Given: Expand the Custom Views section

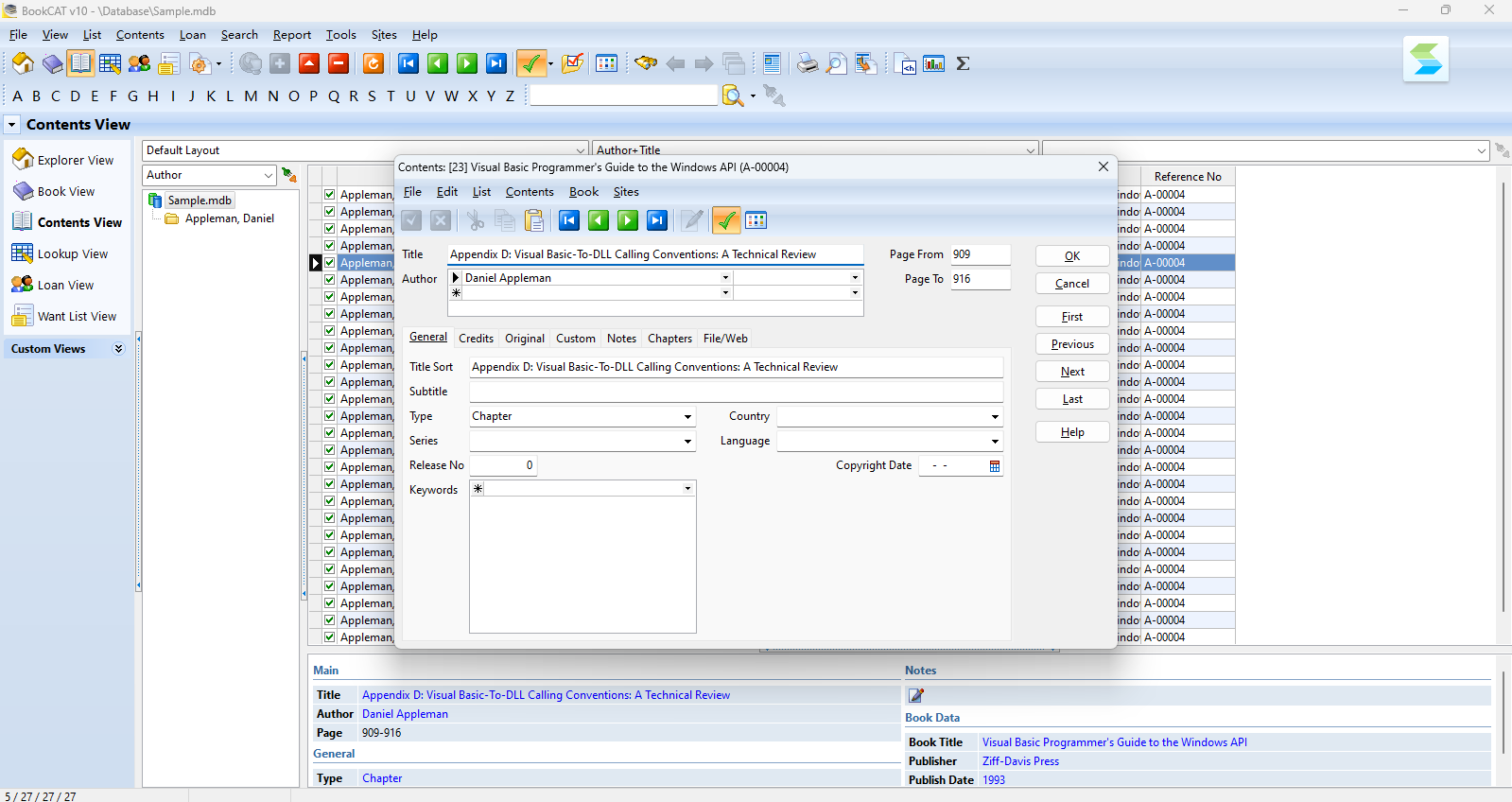Looking at the screenshot, I should point(118,348).
